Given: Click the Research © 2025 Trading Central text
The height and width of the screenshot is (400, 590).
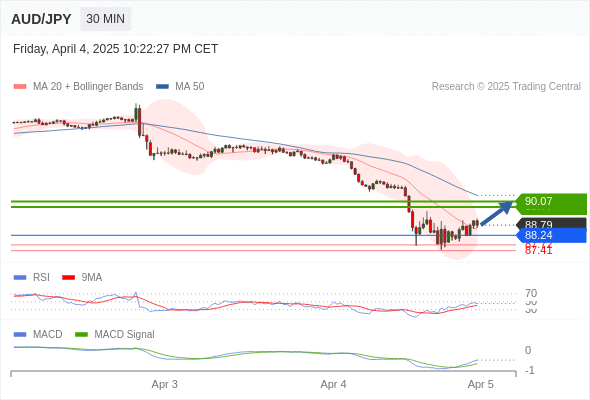Looking at the screenshot, I should (x=506, y=87).
